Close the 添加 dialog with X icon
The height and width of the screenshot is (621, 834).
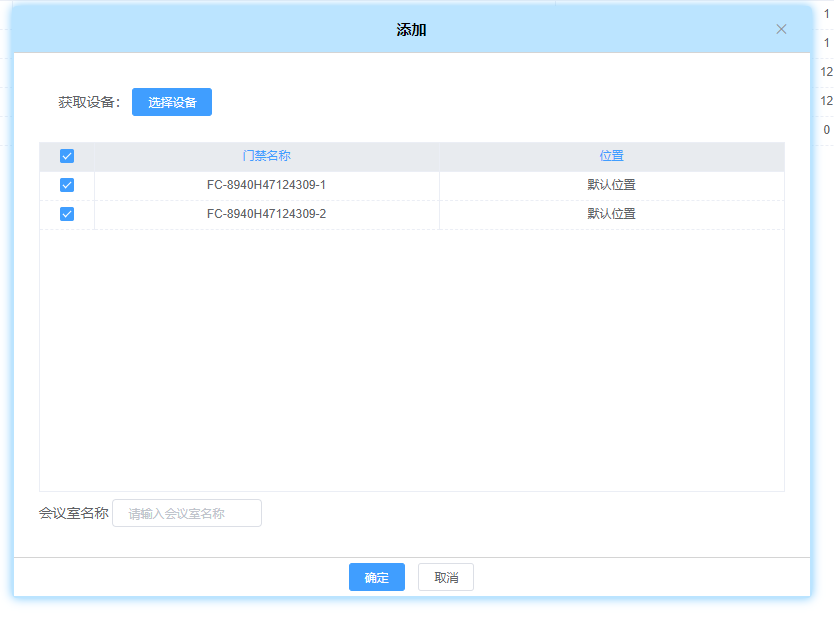[x=781, y=29]
